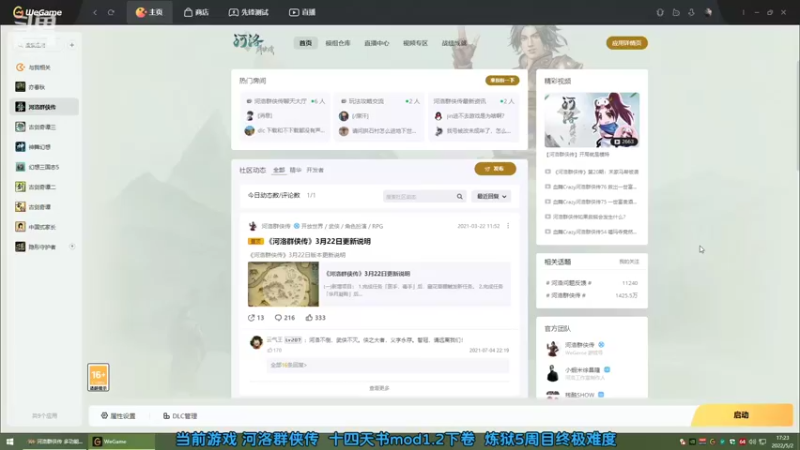Open the #河洛群侠传# topic with 1425.5万
The height and width of the screenshot is (450, 800).
(x=565, y=295)
